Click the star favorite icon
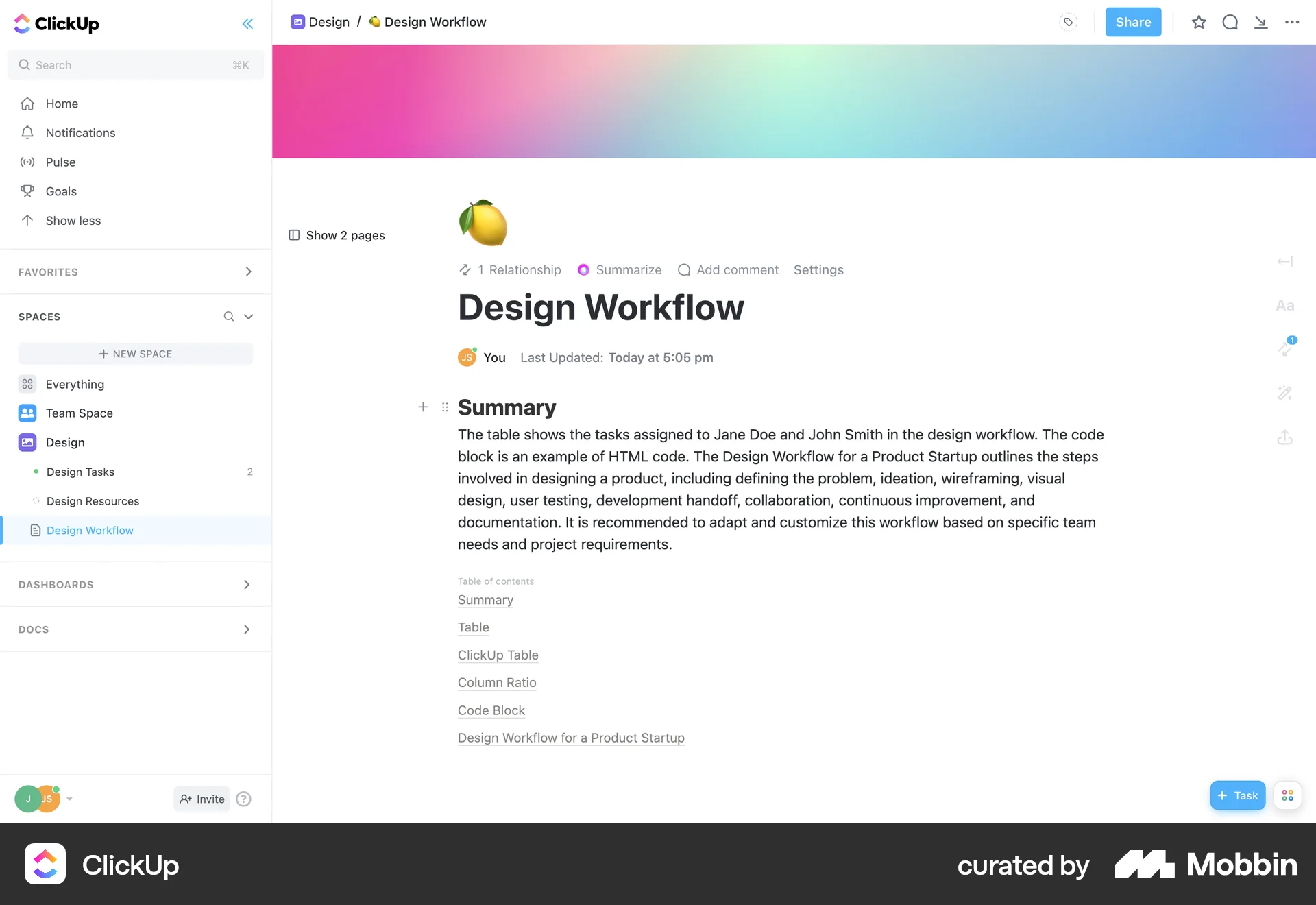This screenshot has width=1316, height=905. 1198,22
